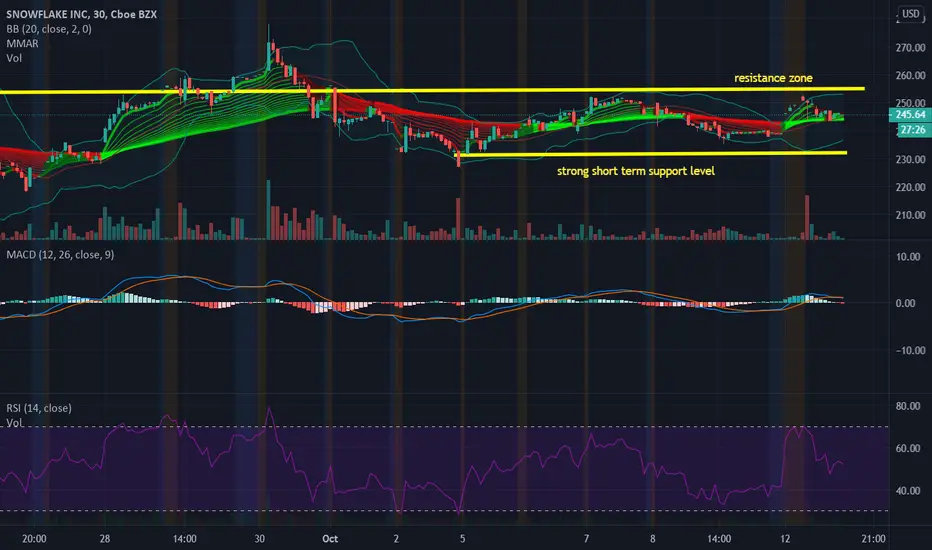Viewport: 932px width, 550px height.
Task: Click the Vol label in the RSI pane
Action: pos(14,423)
